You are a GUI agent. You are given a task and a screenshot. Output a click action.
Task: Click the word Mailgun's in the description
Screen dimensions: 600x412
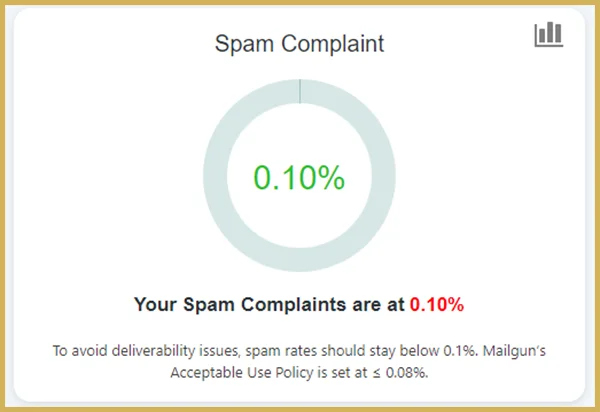pyautogui.click(x=514, y=350)
